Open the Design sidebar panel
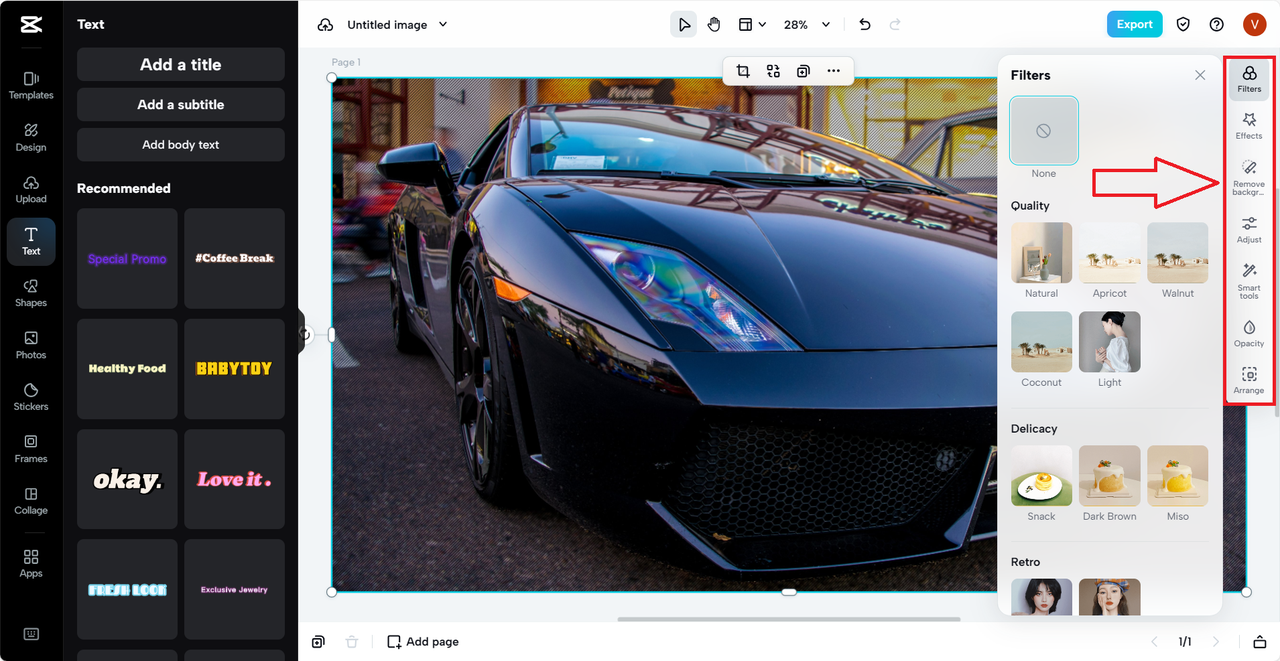Viewport: 1280px width, 661px height. 31,137
